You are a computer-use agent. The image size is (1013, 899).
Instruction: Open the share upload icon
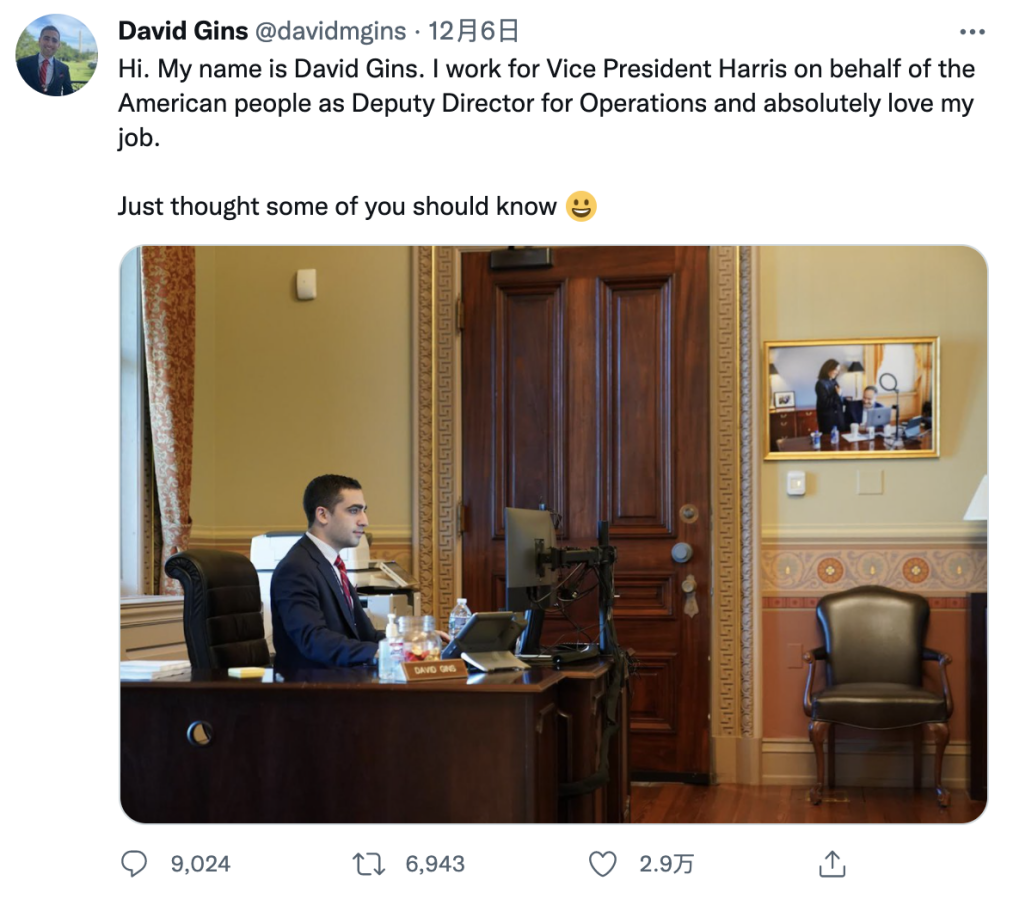click(x=832, y=863)
